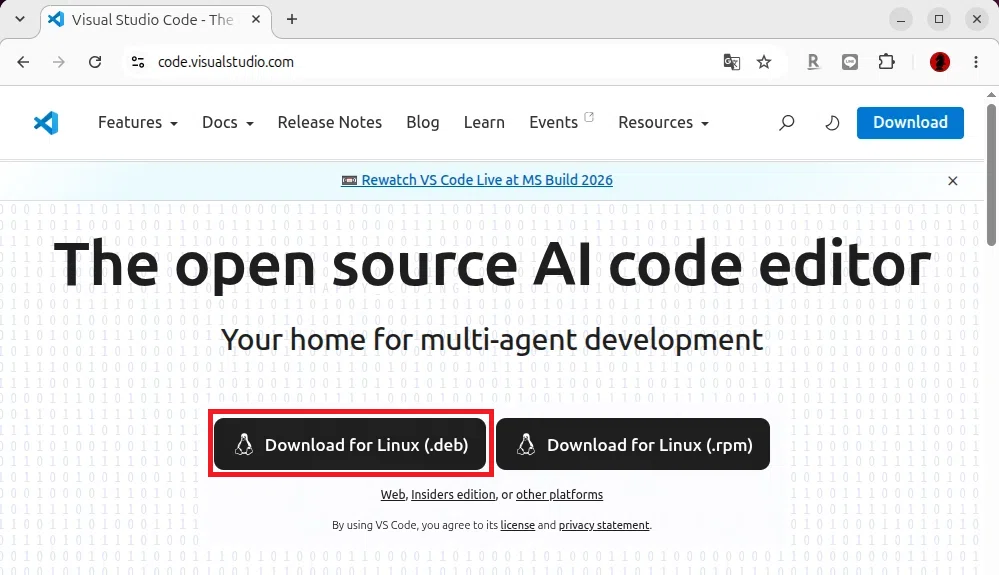View site information icon beside the URL

tap(138, 62)
